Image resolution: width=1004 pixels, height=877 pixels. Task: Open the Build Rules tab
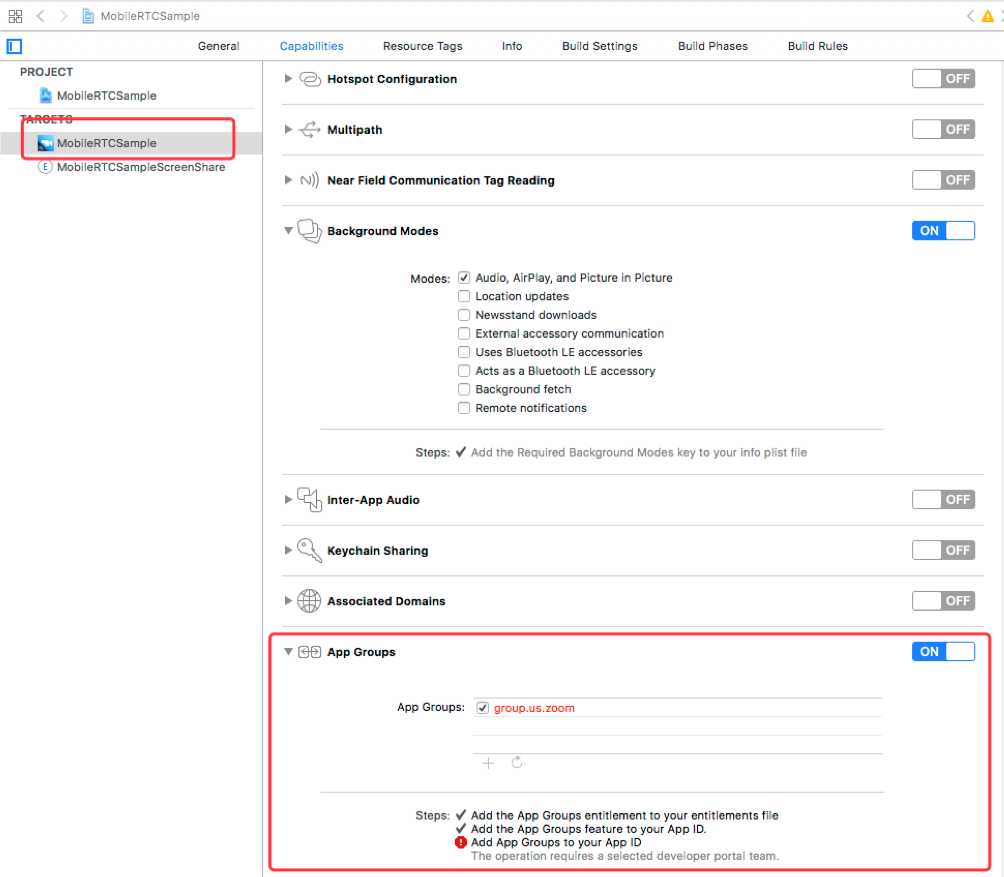(x=818, y=46)
